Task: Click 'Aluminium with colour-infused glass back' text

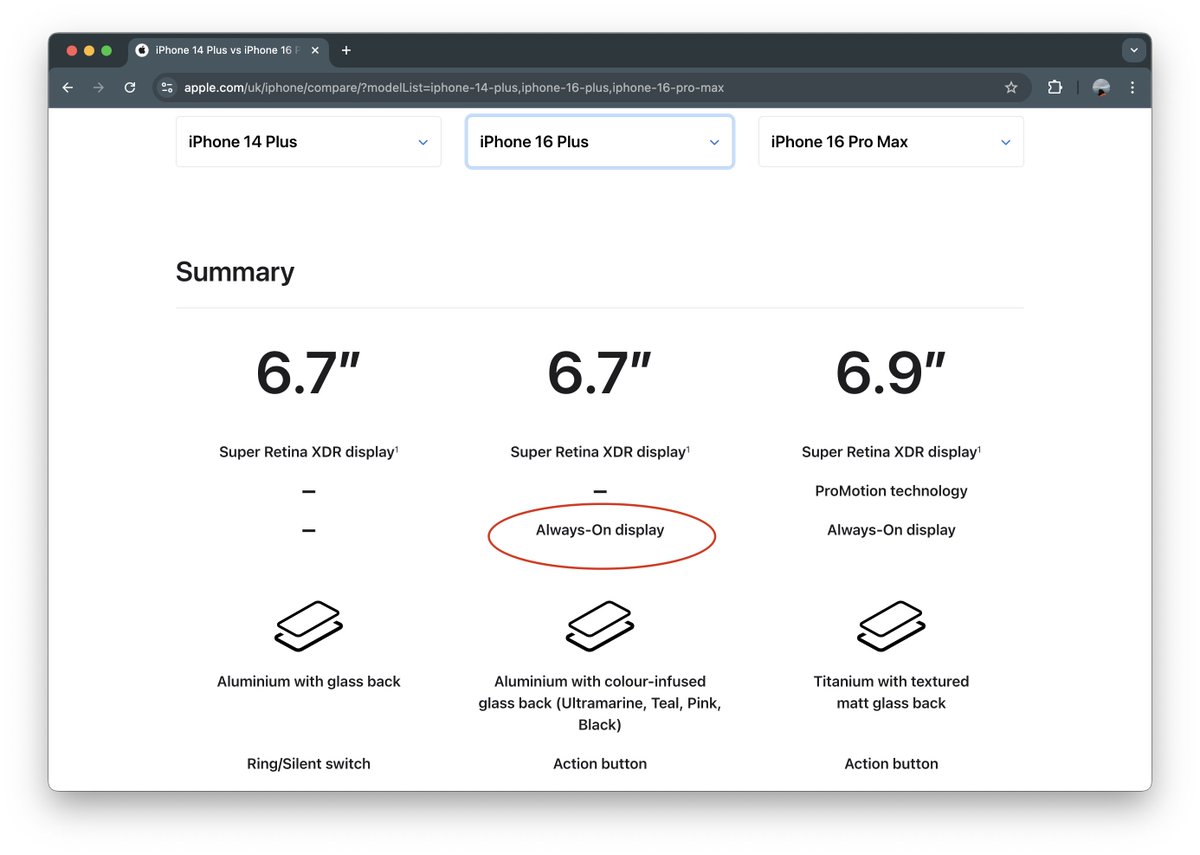Action: pyautogui.click(x=600, y=703)
